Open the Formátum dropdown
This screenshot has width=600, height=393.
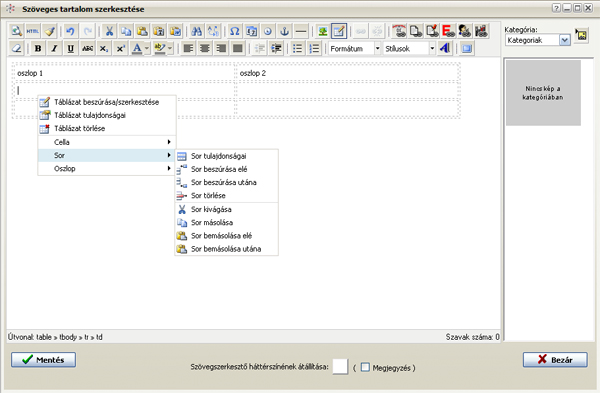pyautogui.click(x=355, y=49)
